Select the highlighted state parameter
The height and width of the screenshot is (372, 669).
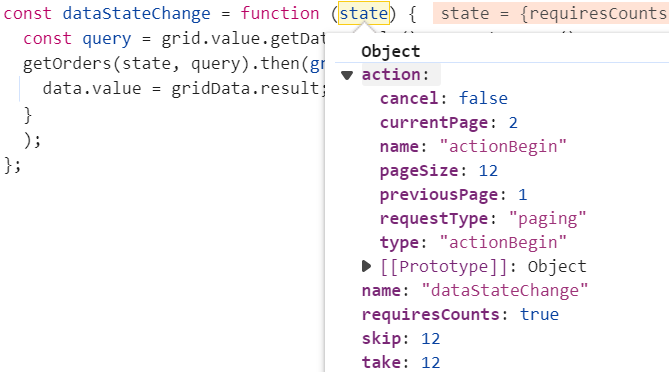pyautogui.click(x=364, y=13)
